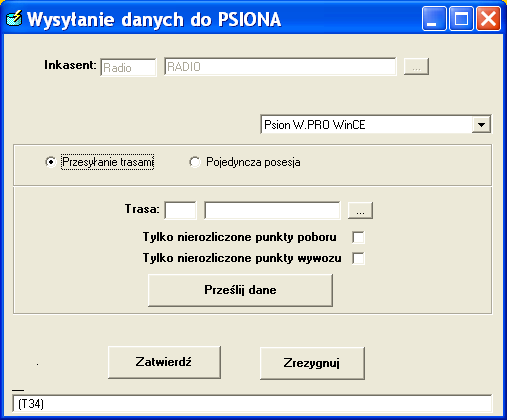Click the Inkasent name field showing RADIO
The width and height of the screenshot is (507, 420).
[x=280, y=66]
